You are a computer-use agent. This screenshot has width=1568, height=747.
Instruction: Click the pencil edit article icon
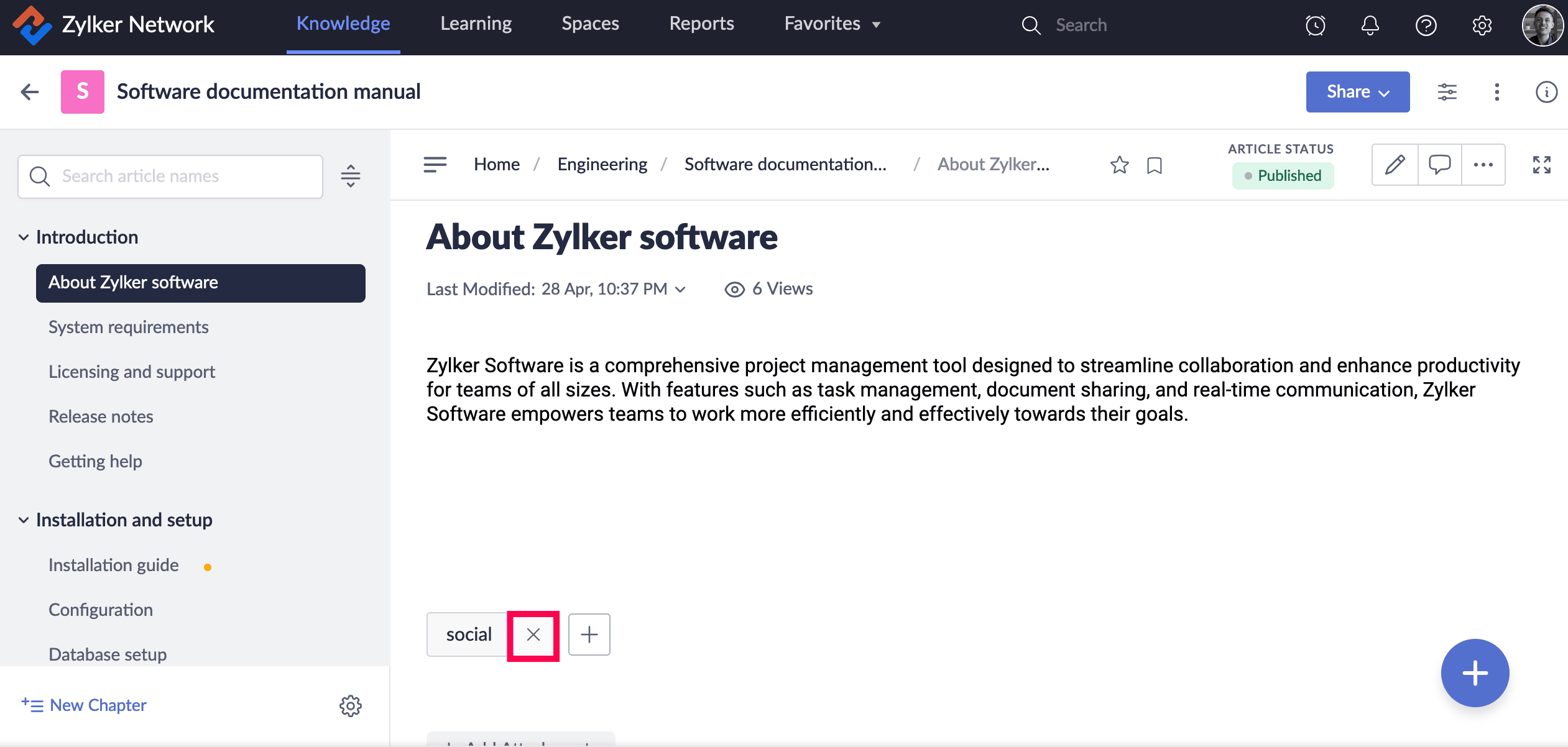tap(1395, 165)
